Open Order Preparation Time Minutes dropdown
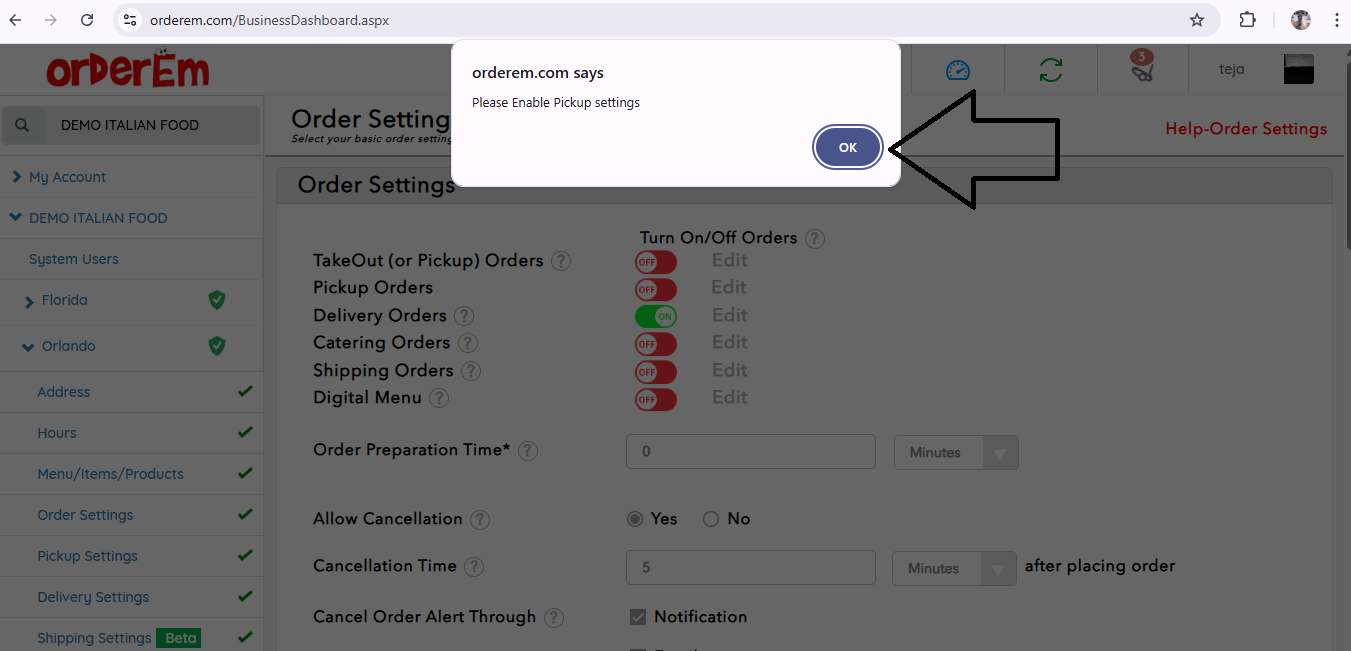Image resolution: width=1351 pixels, height=651 pixels. (955, 453)
